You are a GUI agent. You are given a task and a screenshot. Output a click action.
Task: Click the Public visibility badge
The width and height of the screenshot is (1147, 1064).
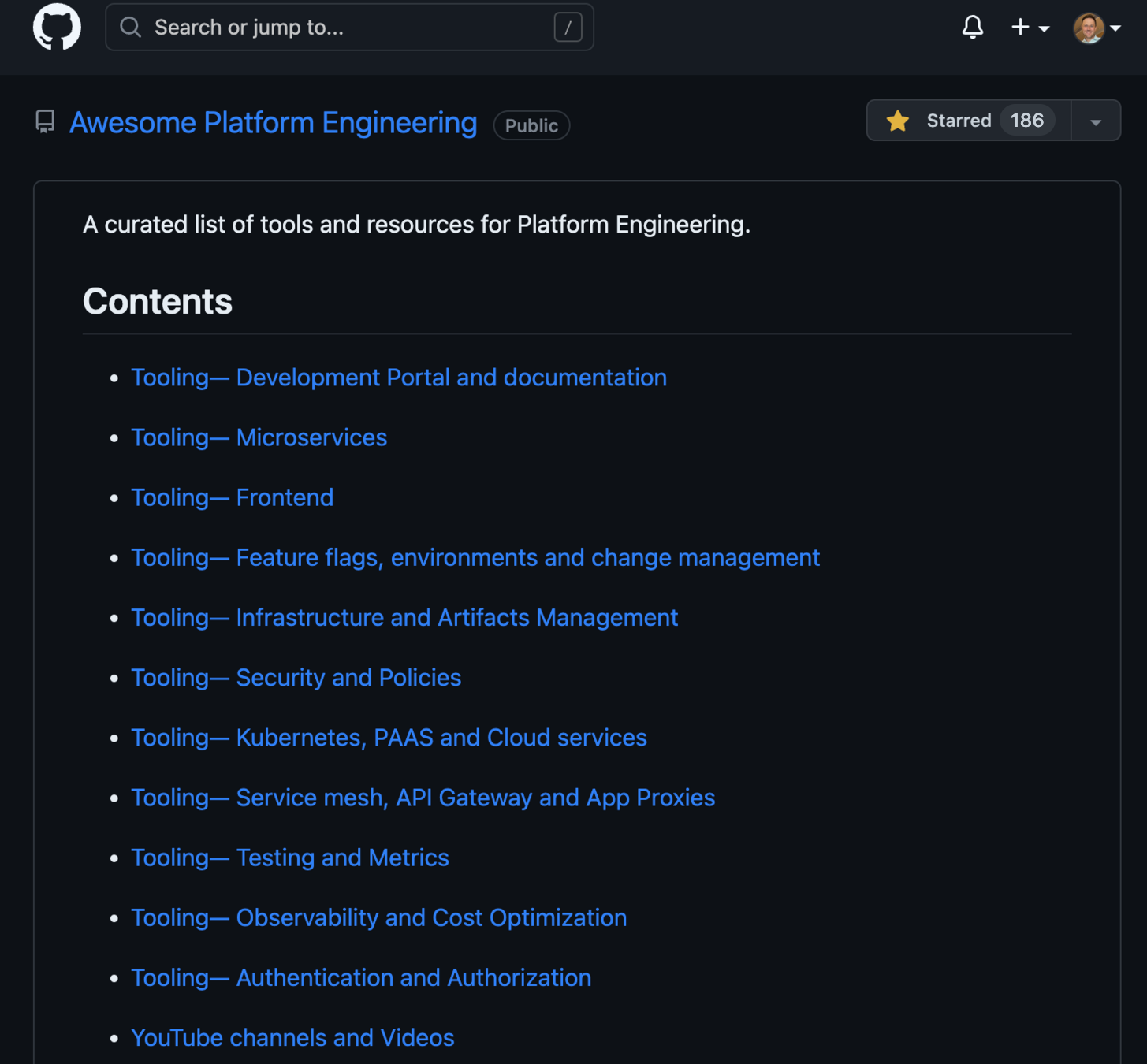pos(531,125)
